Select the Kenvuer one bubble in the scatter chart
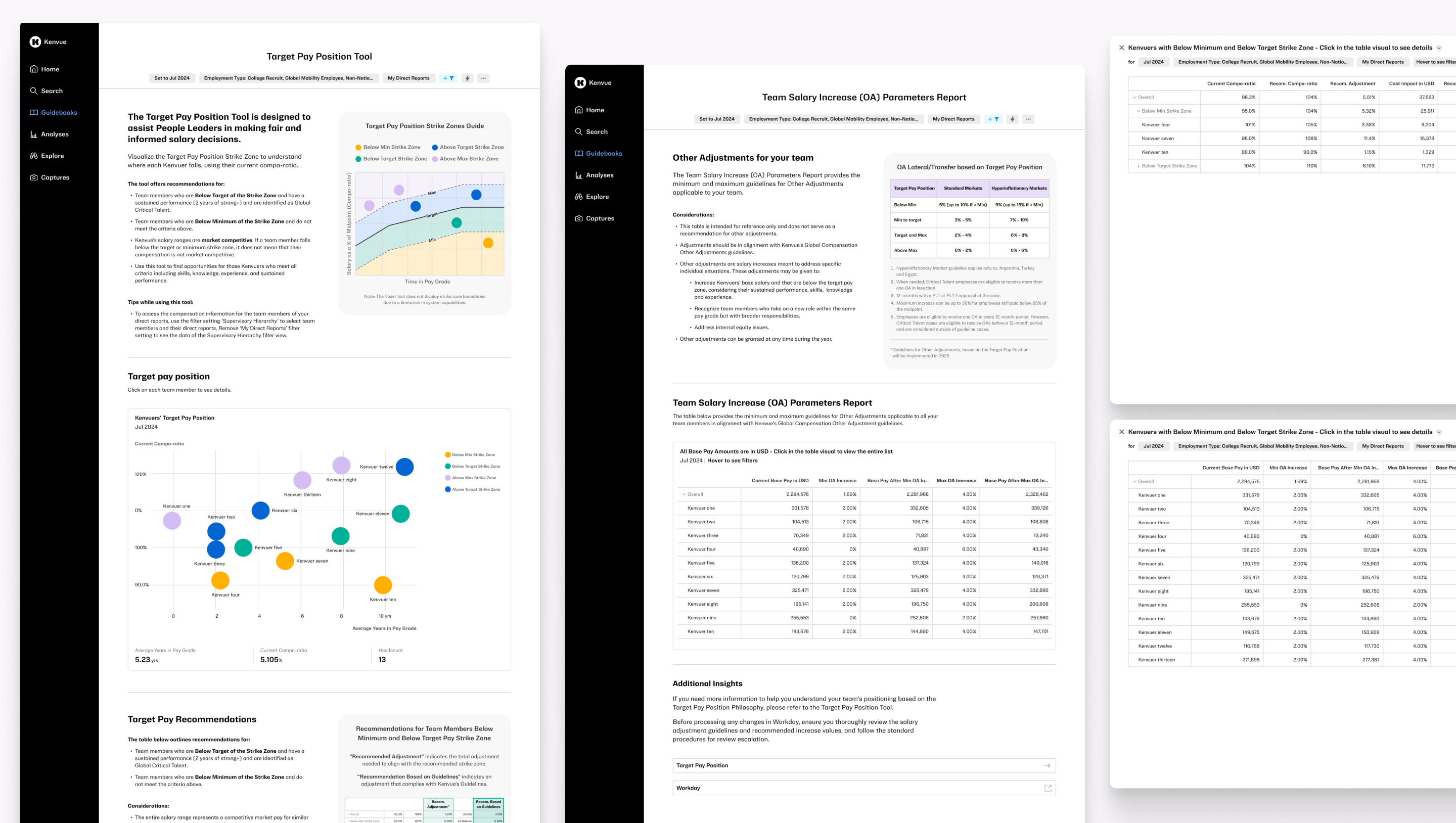This screenshot has height=823, width=1456. click(172, 521)
